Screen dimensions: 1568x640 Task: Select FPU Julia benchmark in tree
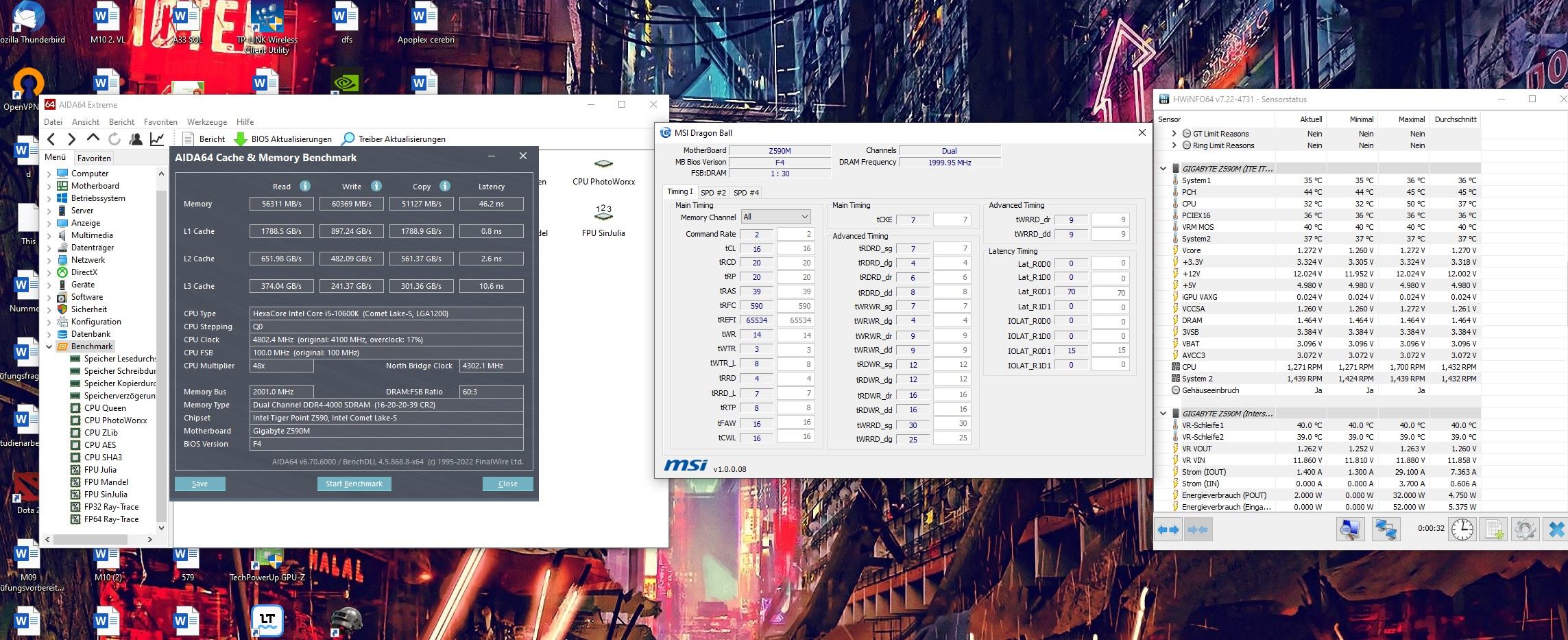100,470
